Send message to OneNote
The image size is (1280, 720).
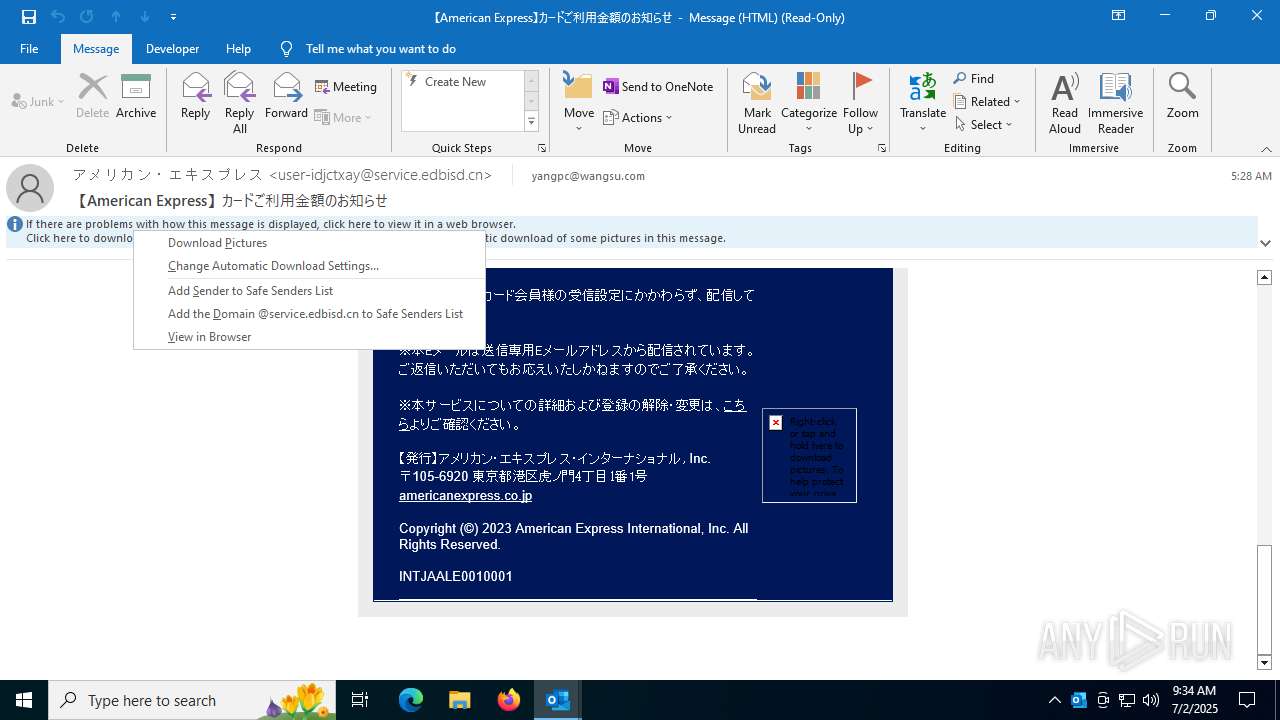click(x=657, y=87)
